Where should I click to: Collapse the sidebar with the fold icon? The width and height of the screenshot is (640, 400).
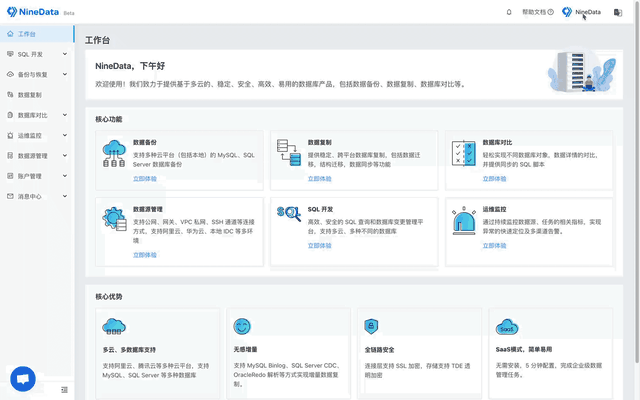tap(64, 390)
